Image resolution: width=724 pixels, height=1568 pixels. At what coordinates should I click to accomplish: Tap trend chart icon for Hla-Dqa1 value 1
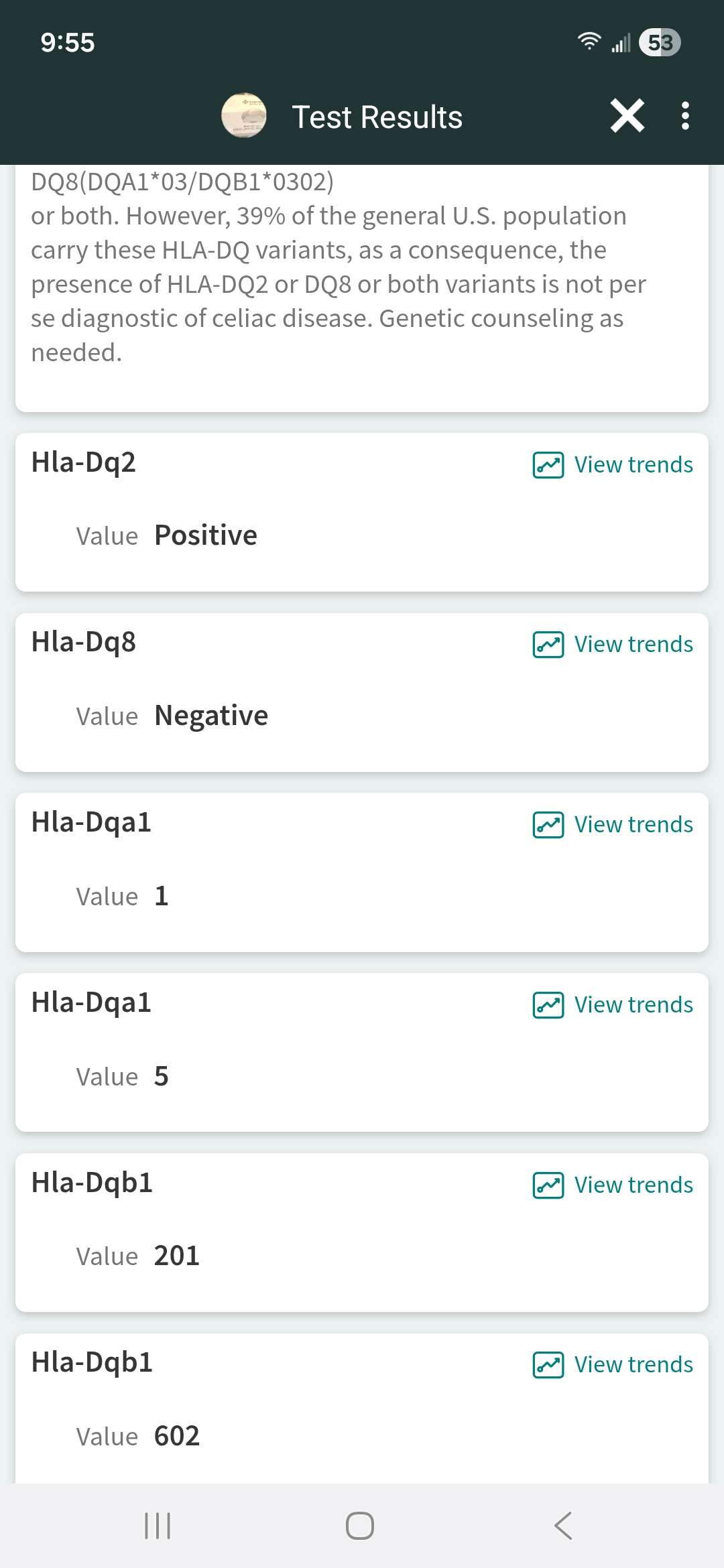pyautogui.click(x=548, y=825)
